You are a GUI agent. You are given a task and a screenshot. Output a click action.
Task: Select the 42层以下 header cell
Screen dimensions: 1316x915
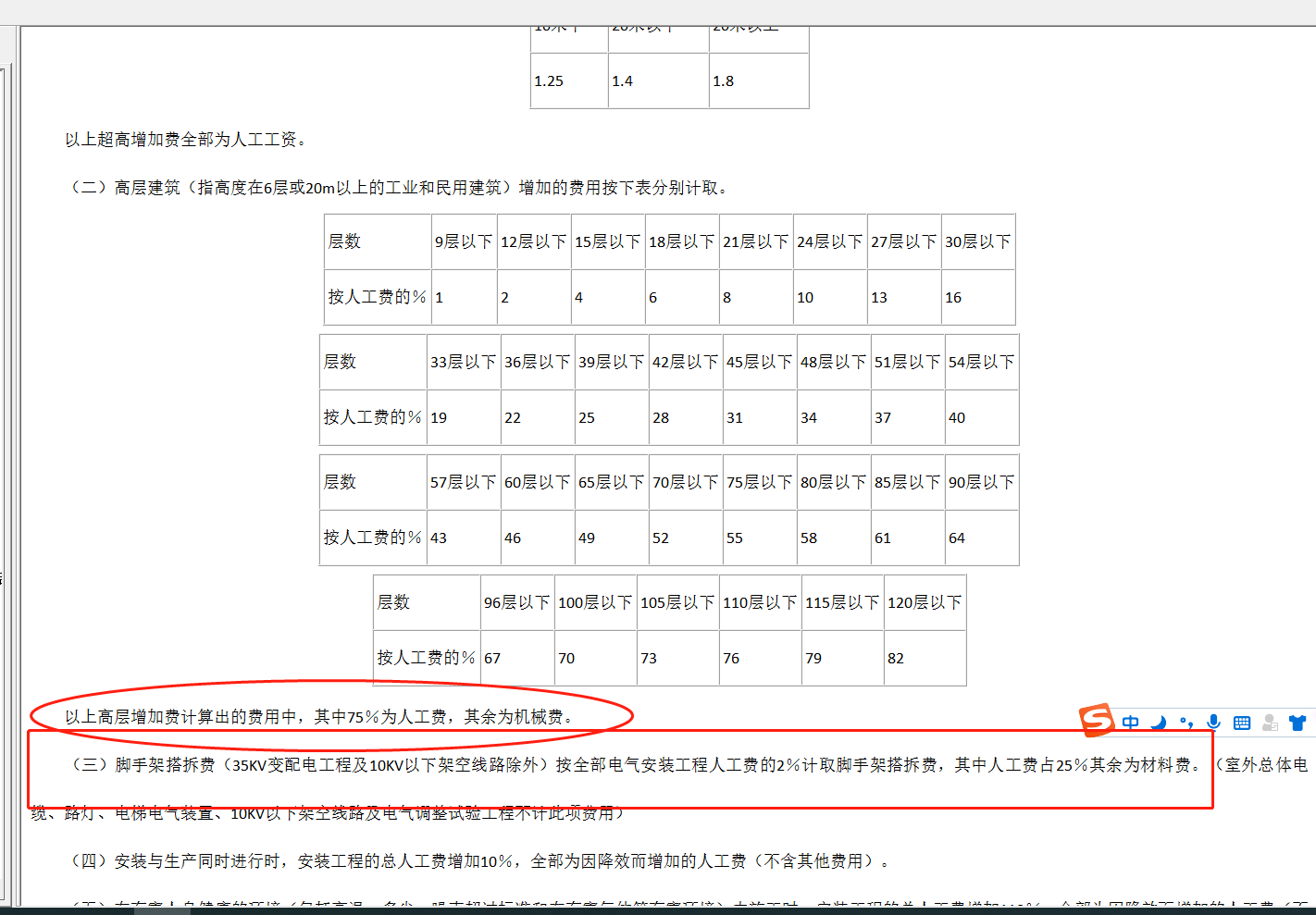(686, 362)
